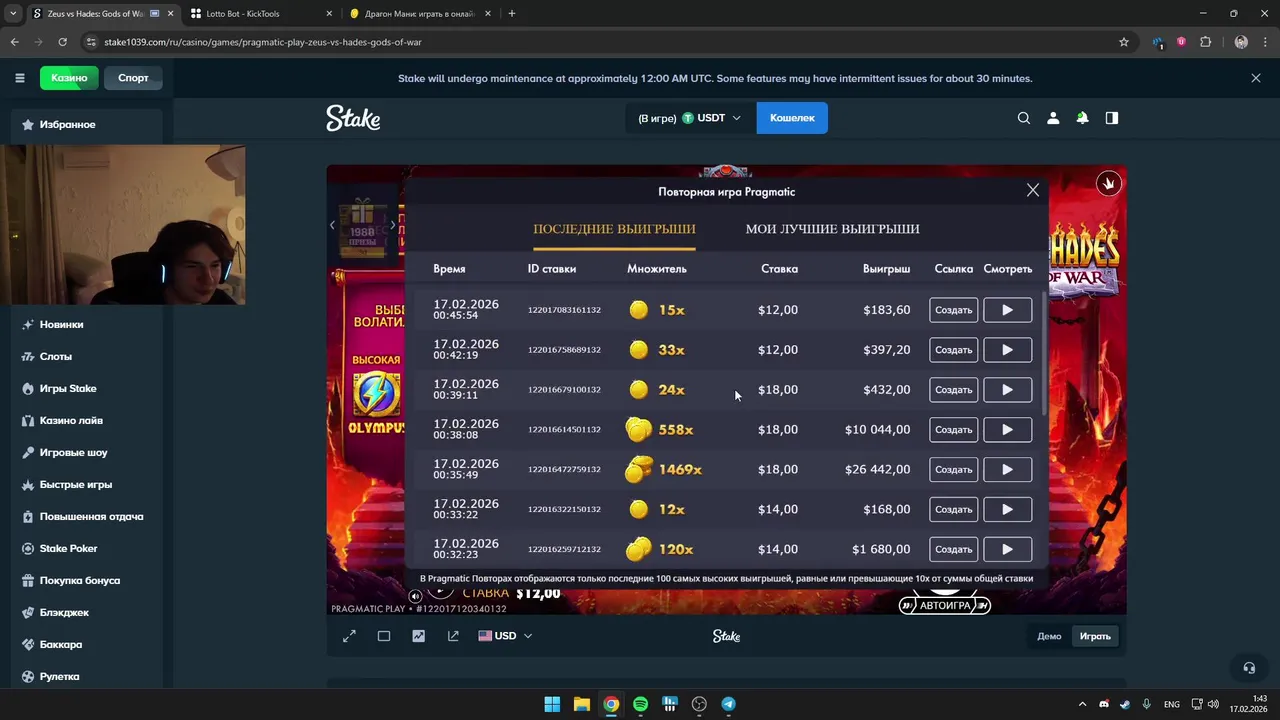The height and width of the screenshot is (720, 1280).
Task: Add the game to favorites with the crown icon
Action: [1108, 183]
